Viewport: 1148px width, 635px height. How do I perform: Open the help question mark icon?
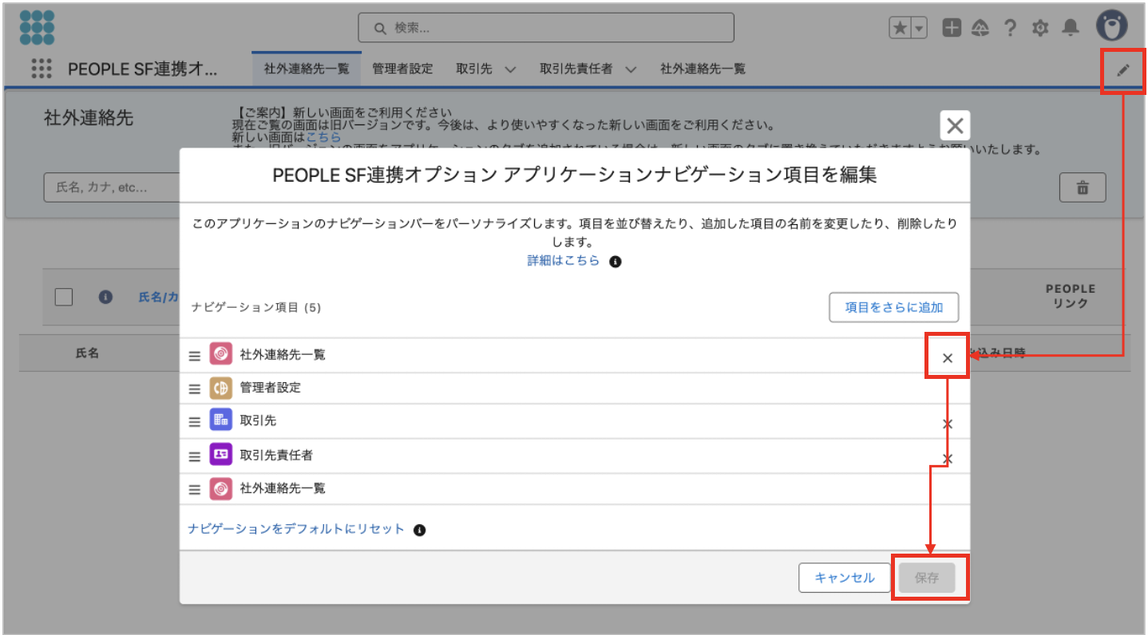(1010, 28)
